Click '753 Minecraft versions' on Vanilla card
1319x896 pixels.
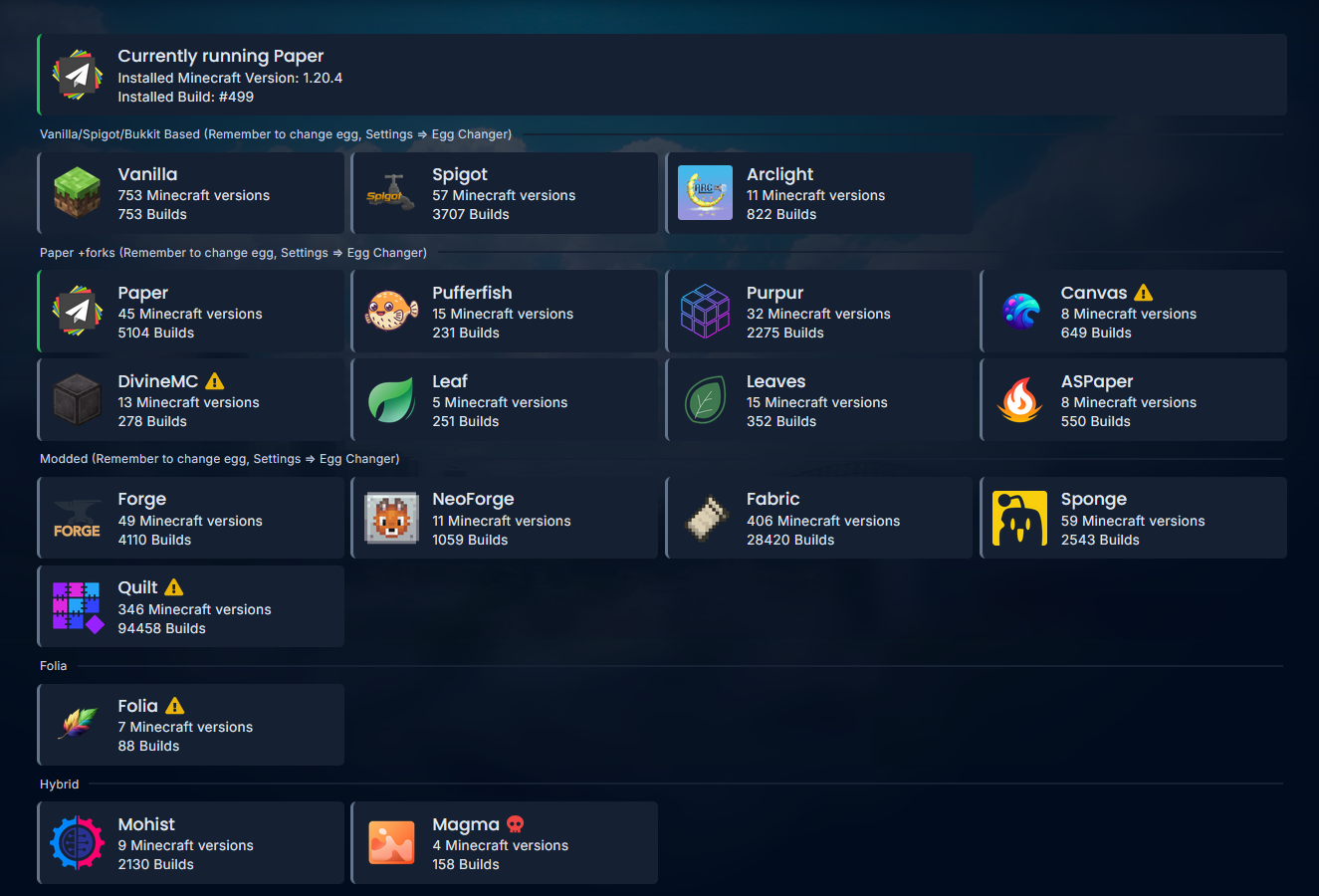194,195
